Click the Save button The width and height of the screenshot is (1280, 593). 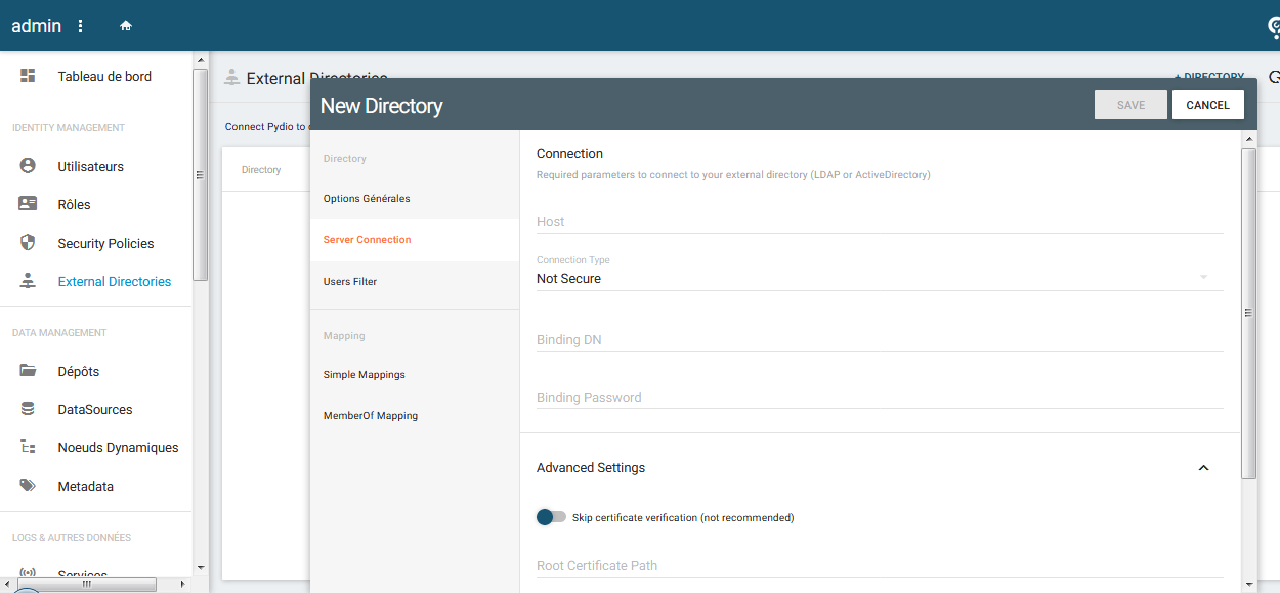click(1130, 105)
